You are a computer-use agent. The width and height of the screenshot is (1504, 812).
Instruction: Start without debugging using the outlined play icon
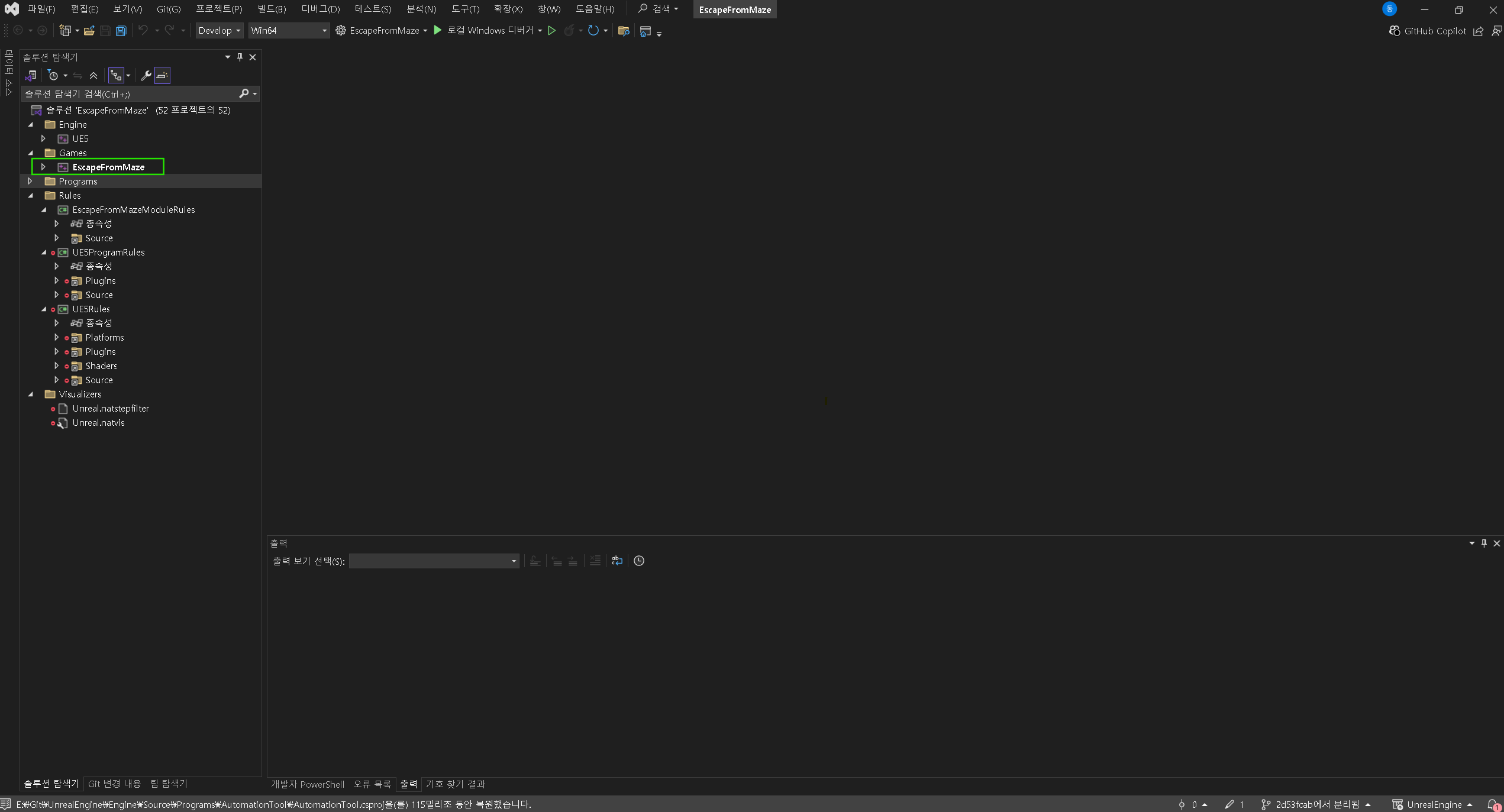click(x=551, y=31)
